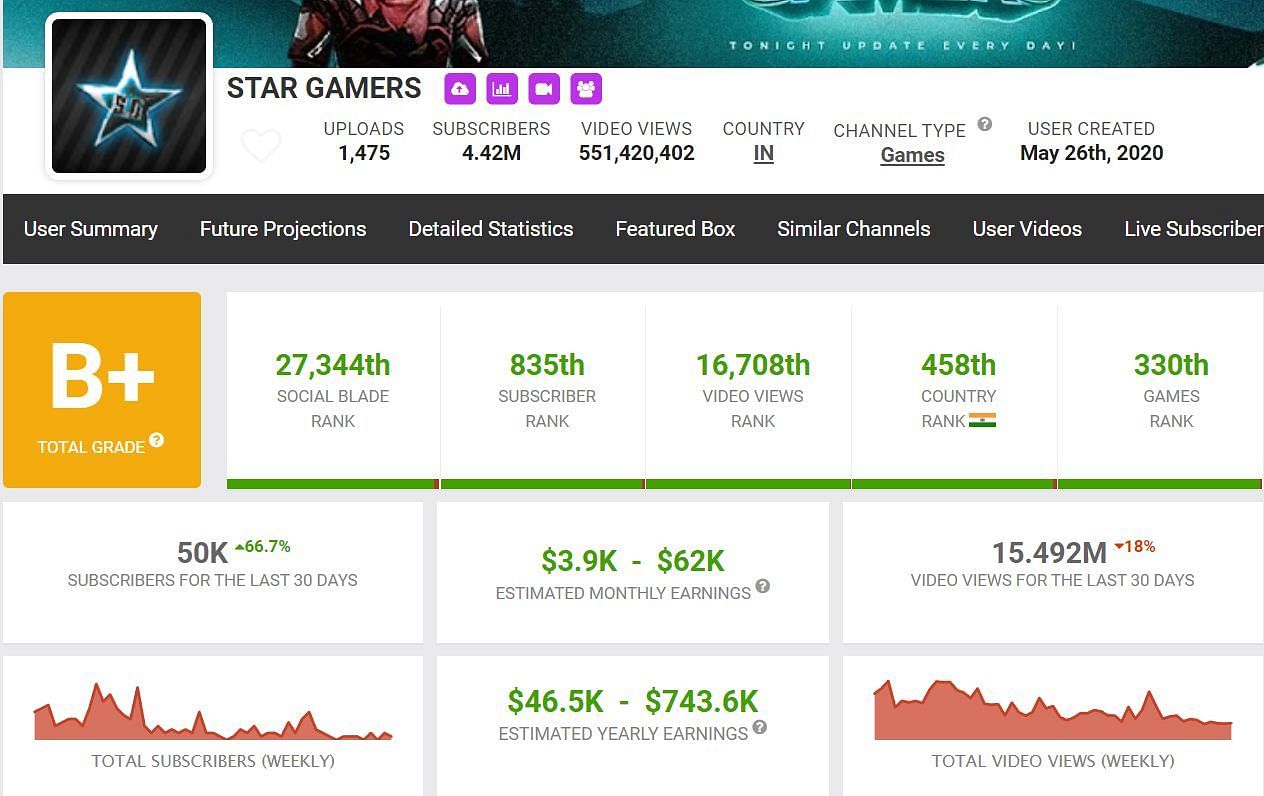
Task: Click the India flag beside Country Rank
Action: tap(982, 421)
